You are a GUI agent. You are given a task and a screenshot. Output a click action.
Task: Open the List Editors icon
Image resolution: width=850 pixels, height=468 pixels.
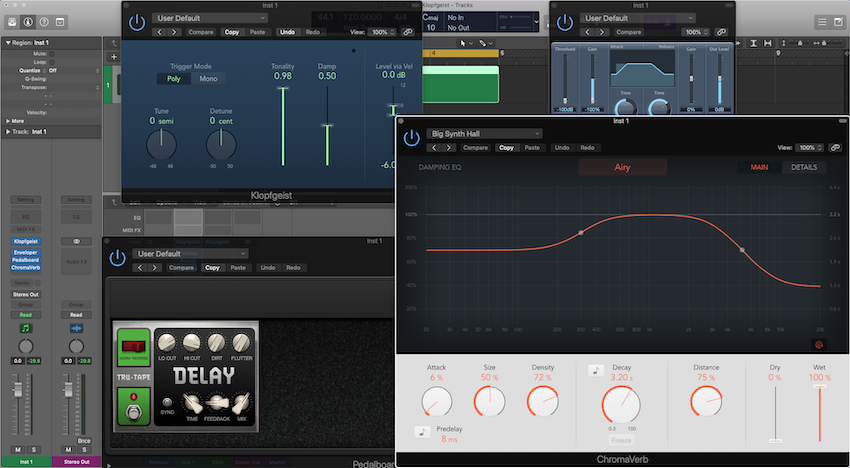pos(822,22)
